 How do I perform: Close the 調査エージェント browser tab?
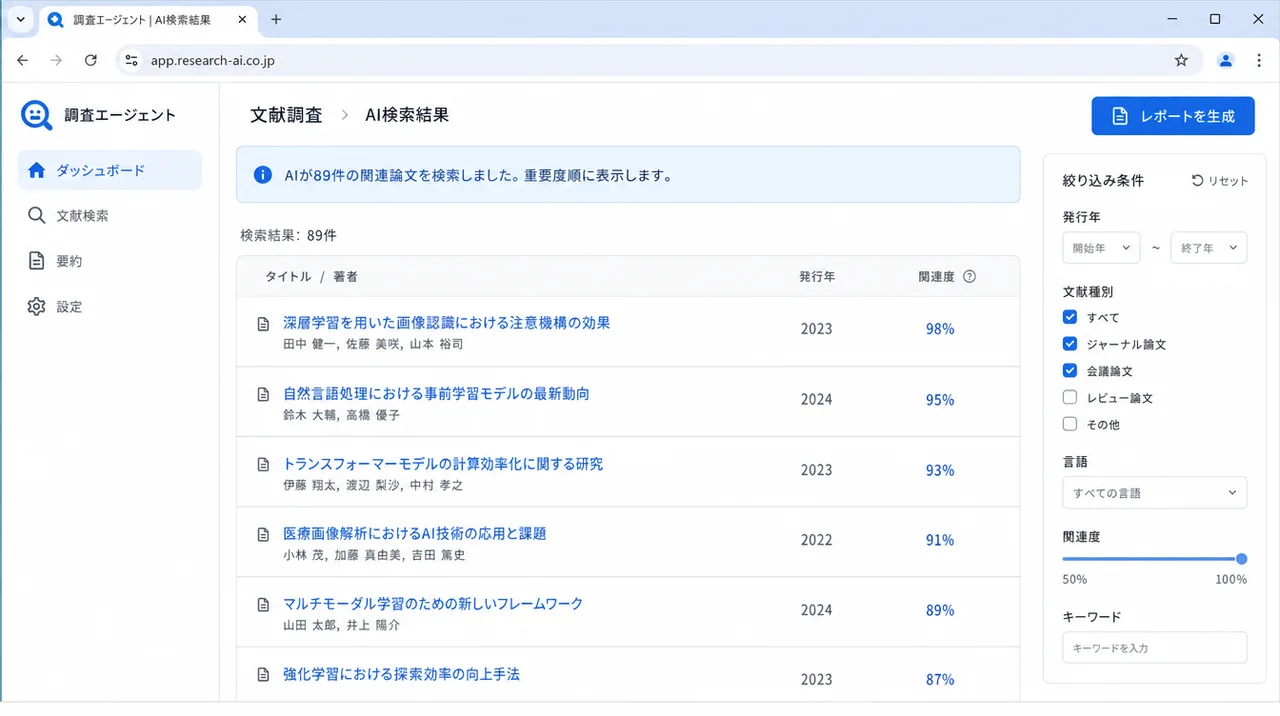coord(243,19)
